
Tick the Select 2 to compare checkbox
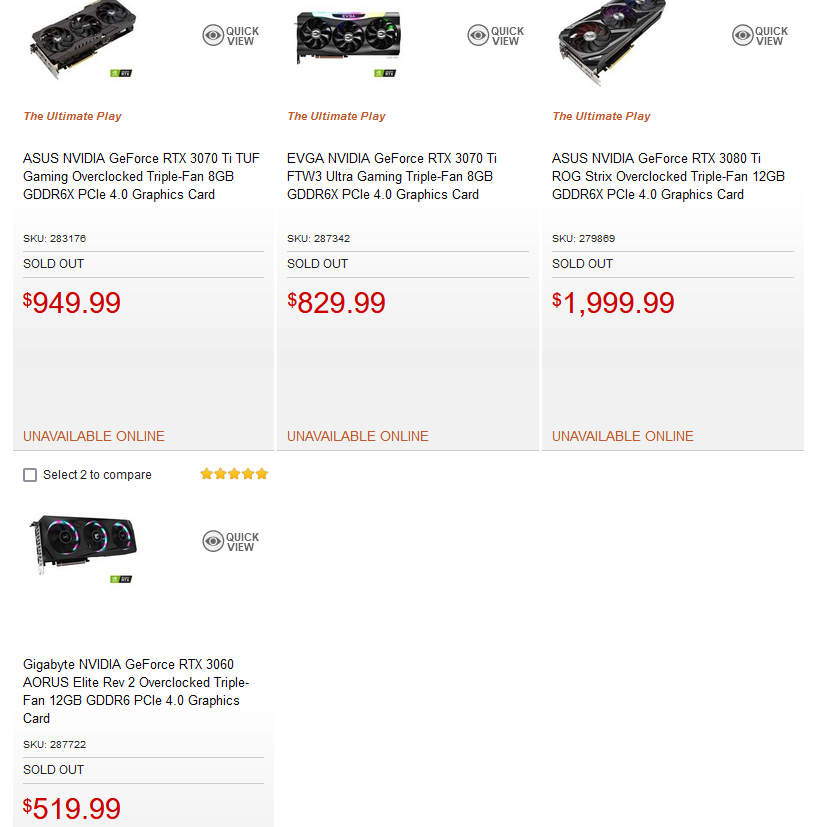point(30,475)
